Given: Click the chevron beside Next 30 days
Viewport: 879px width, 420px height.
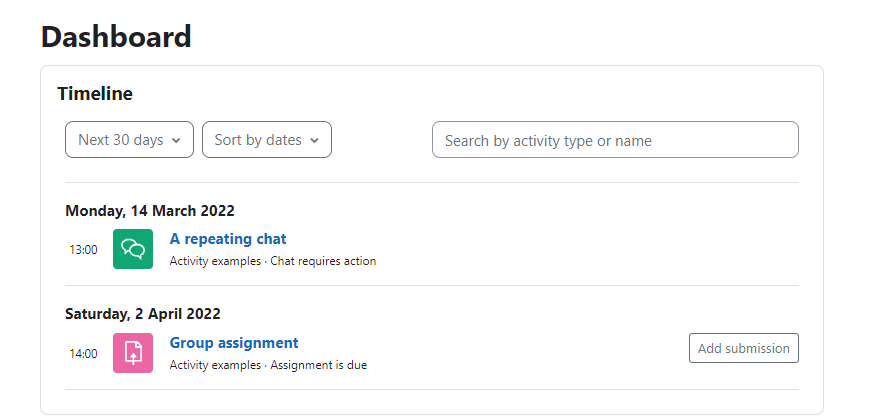Looking at the screenshot, I should (x=176, y=140).
